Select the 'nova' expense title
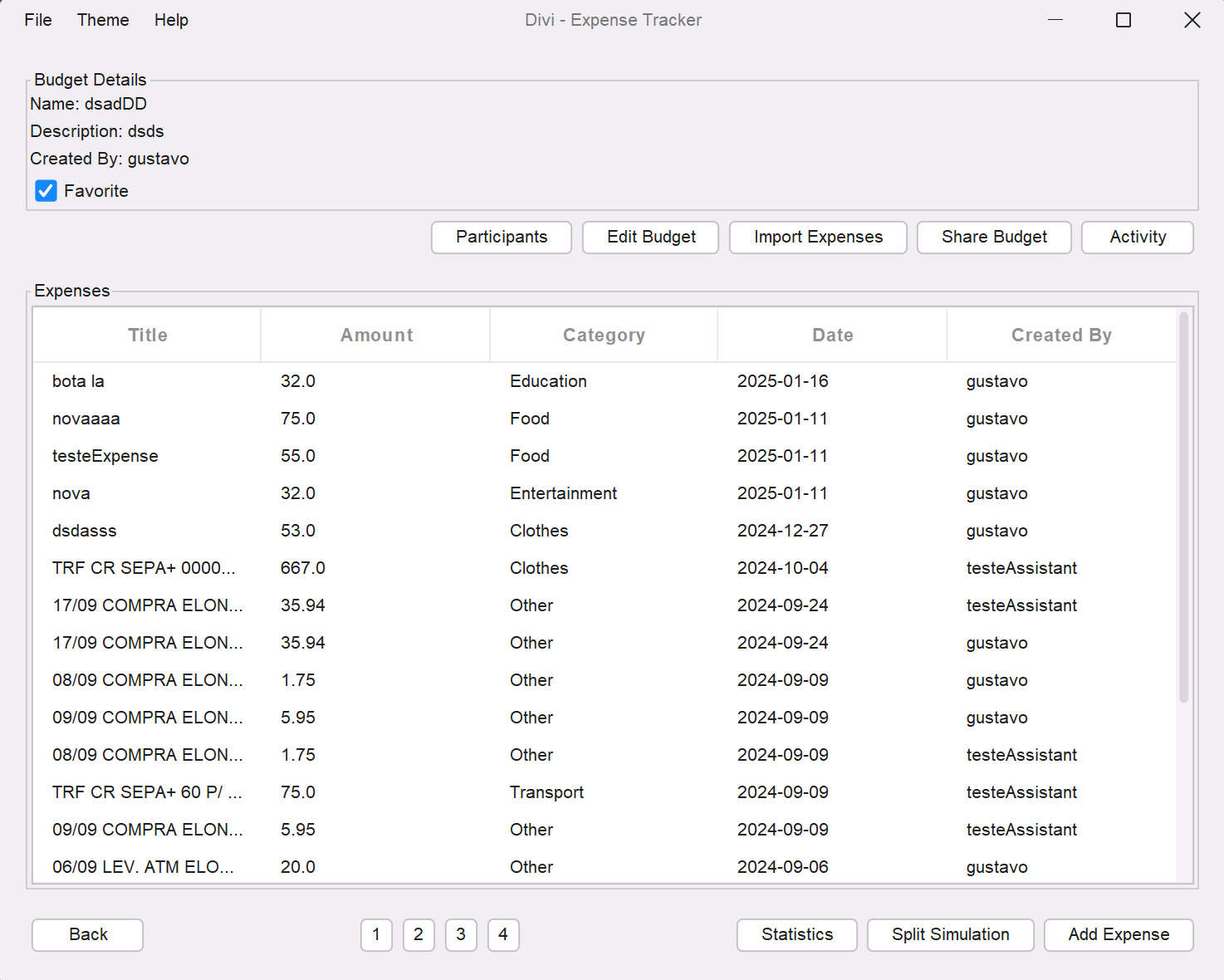The height and width of the screenshot is (980, 1224). coord(71,493)
